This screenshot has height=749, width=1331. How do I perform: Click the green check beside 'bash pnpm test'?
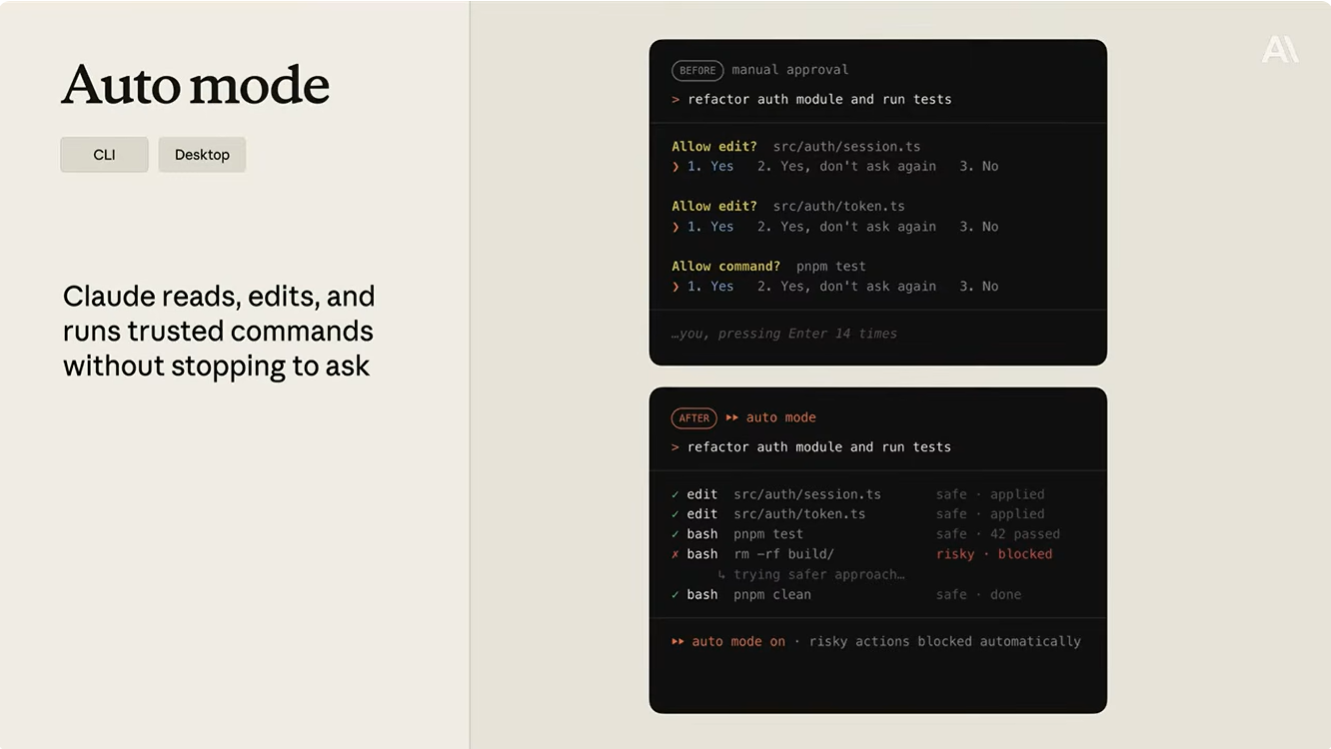click(x=676, y=534)
